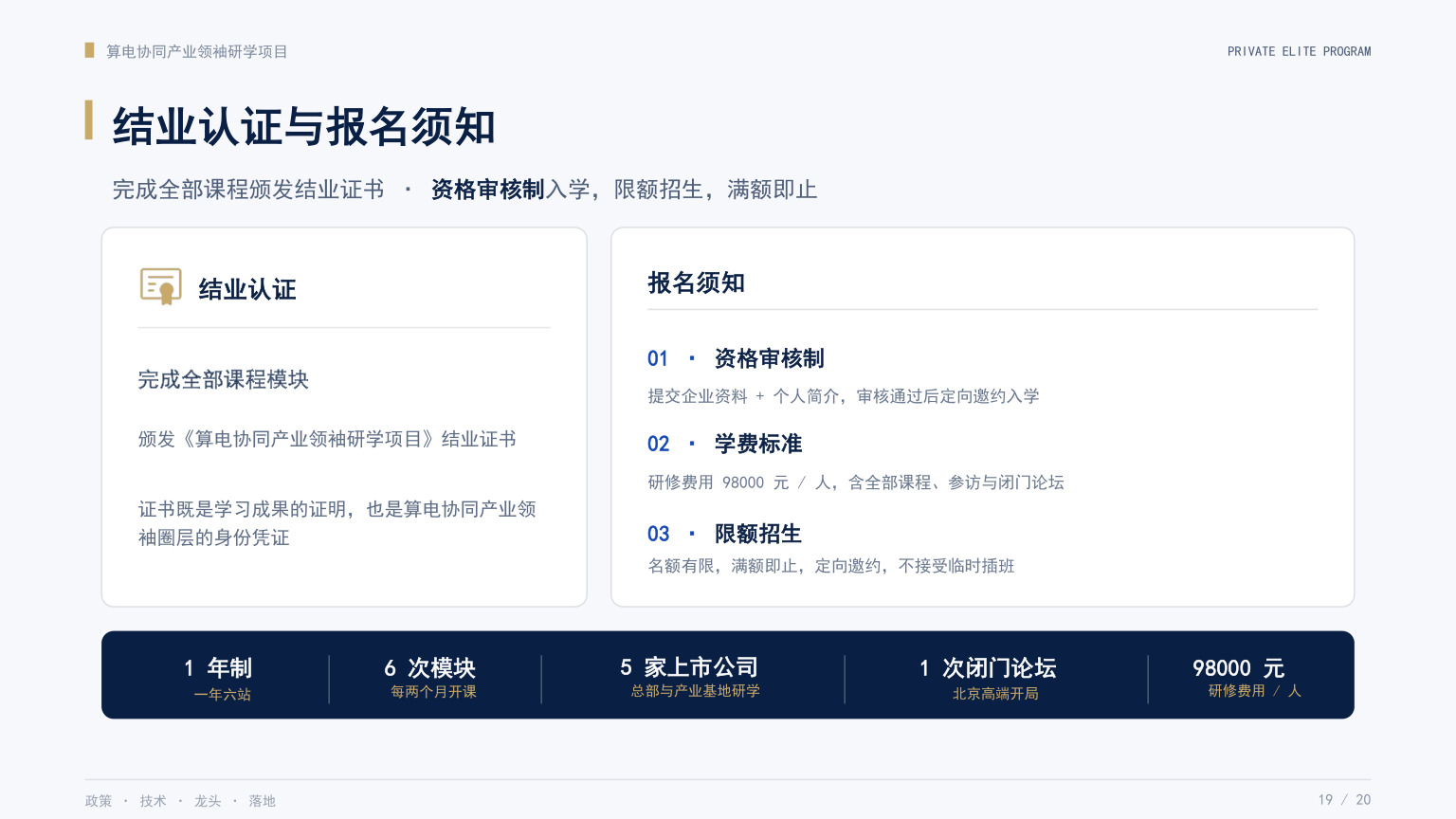The height and width of the screenshot is (819, 1456).
Task: Click the number 01 in 报名须知
Action: coord(658,358)
